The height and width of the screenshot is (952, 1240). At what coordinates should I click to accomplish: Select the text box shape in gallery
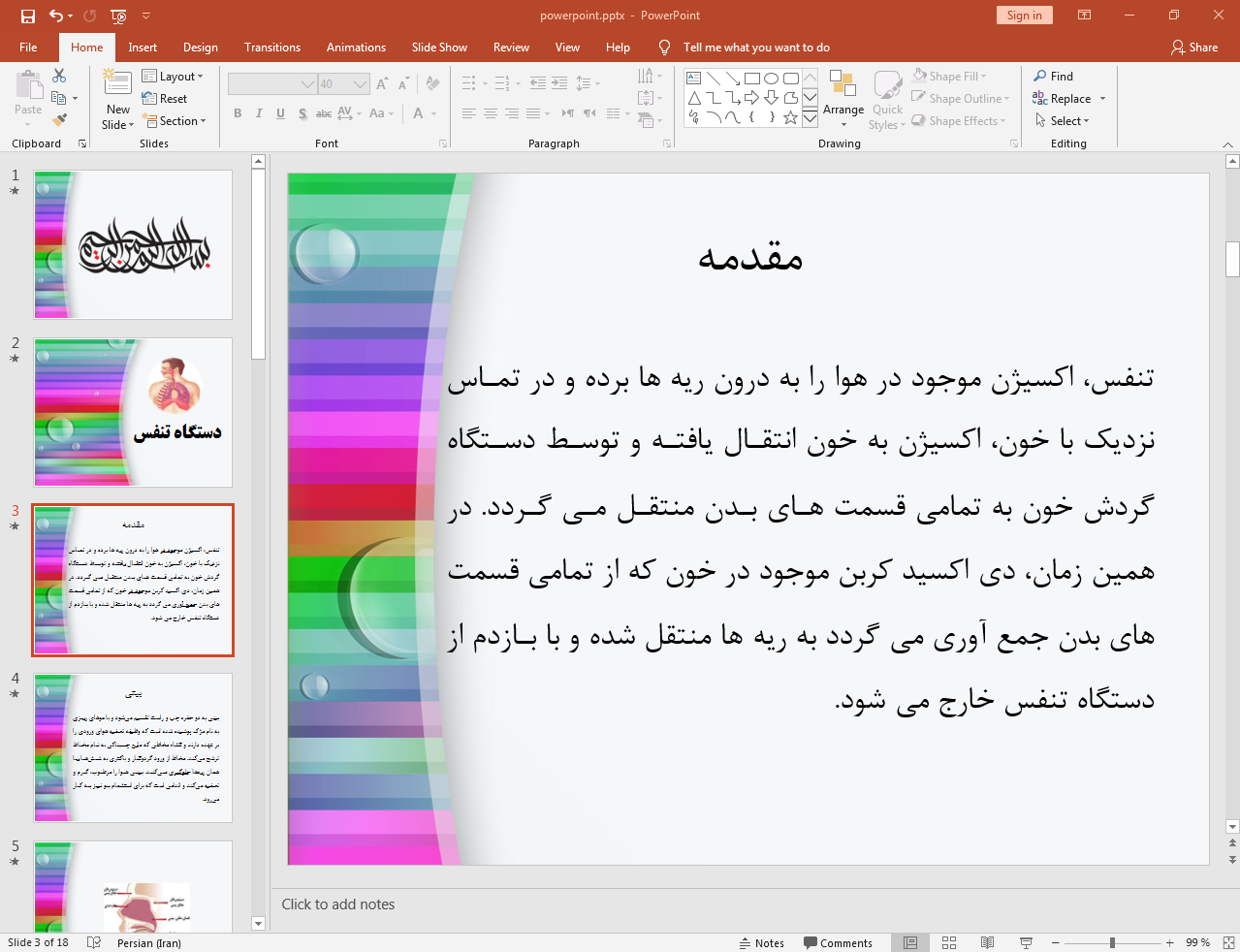(694, 79)
